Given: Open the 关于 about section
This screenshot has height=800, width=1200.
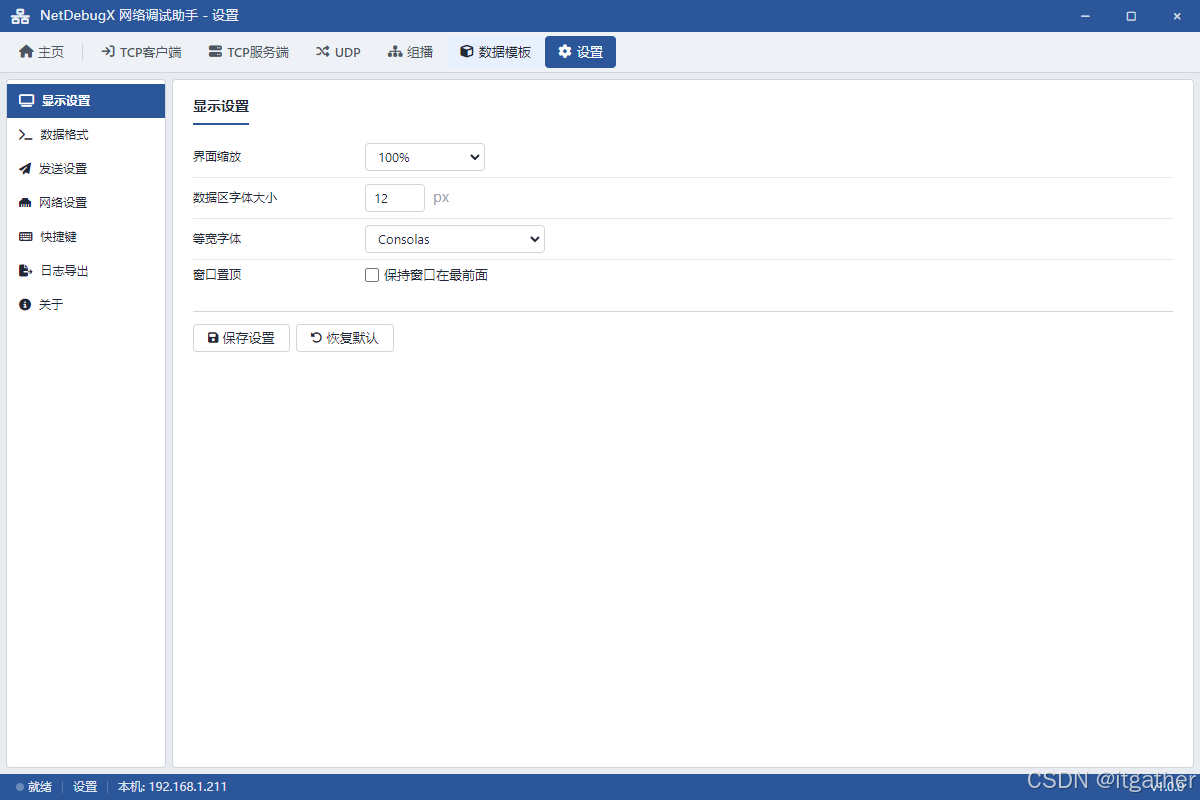Looking at the screenshot, I should coord(86,305).
